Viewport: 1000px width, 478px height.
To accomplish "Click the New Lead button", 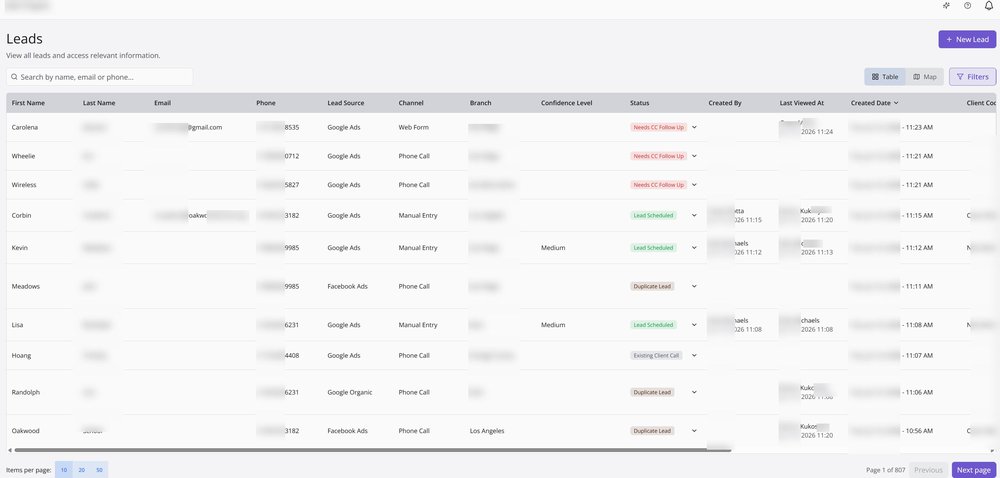I will [967, 40].
